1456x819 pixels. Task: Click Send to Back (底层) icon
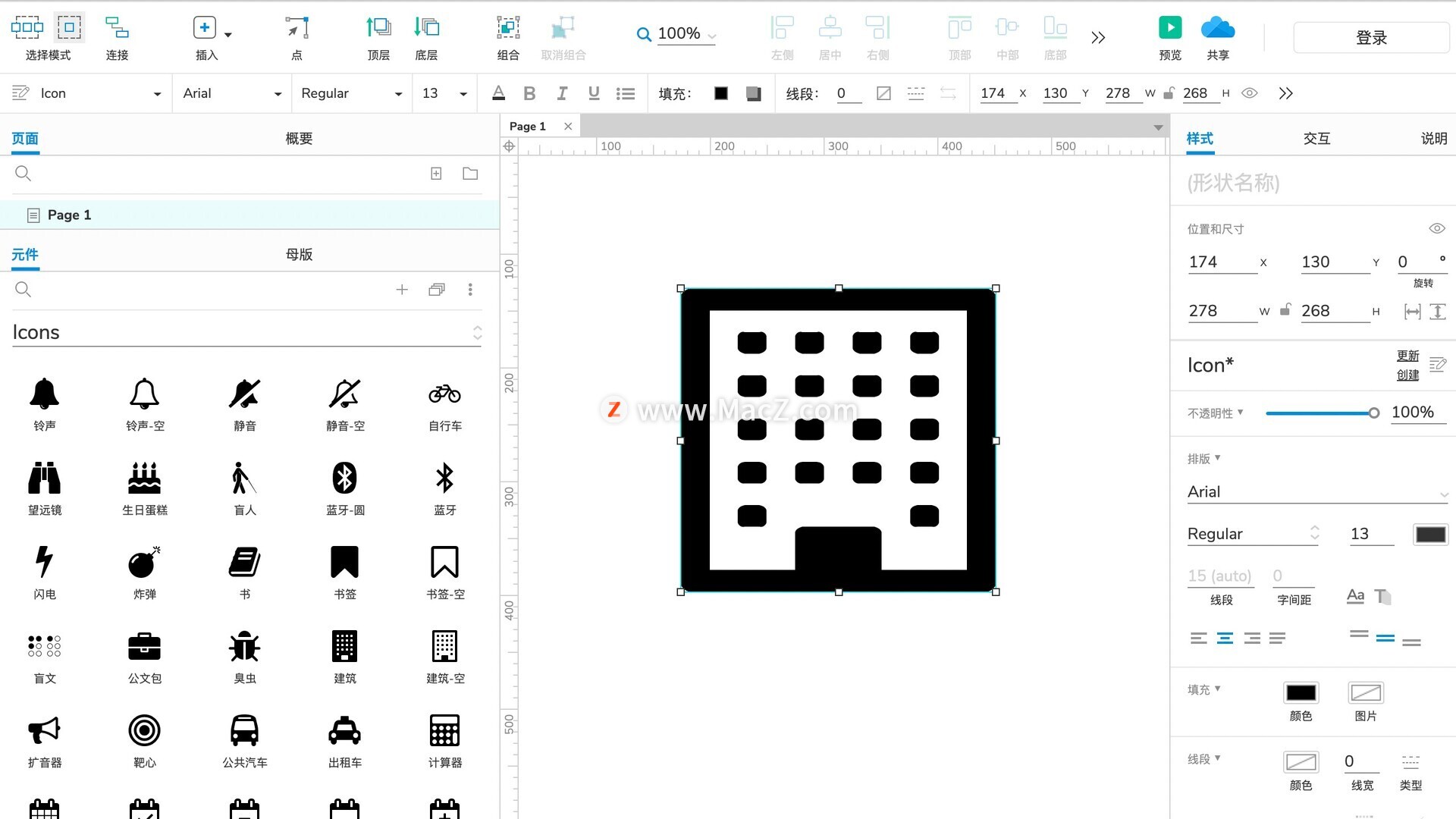click(426, 28)
